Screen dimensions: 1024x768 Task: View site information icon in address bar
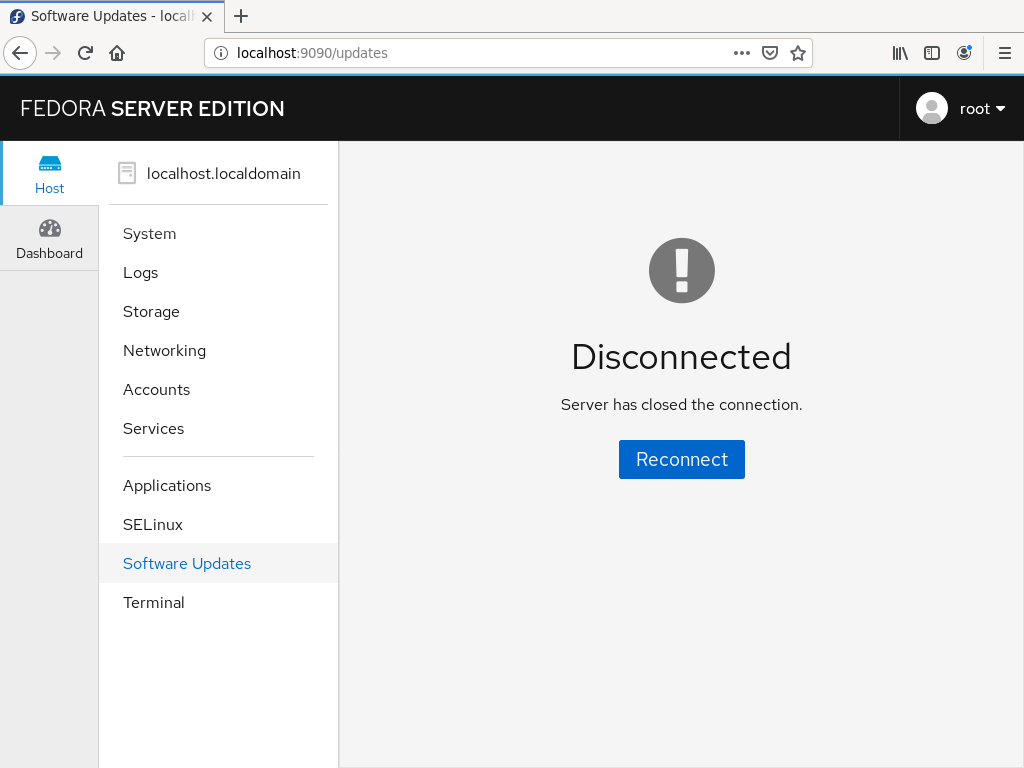pos(221,53)
